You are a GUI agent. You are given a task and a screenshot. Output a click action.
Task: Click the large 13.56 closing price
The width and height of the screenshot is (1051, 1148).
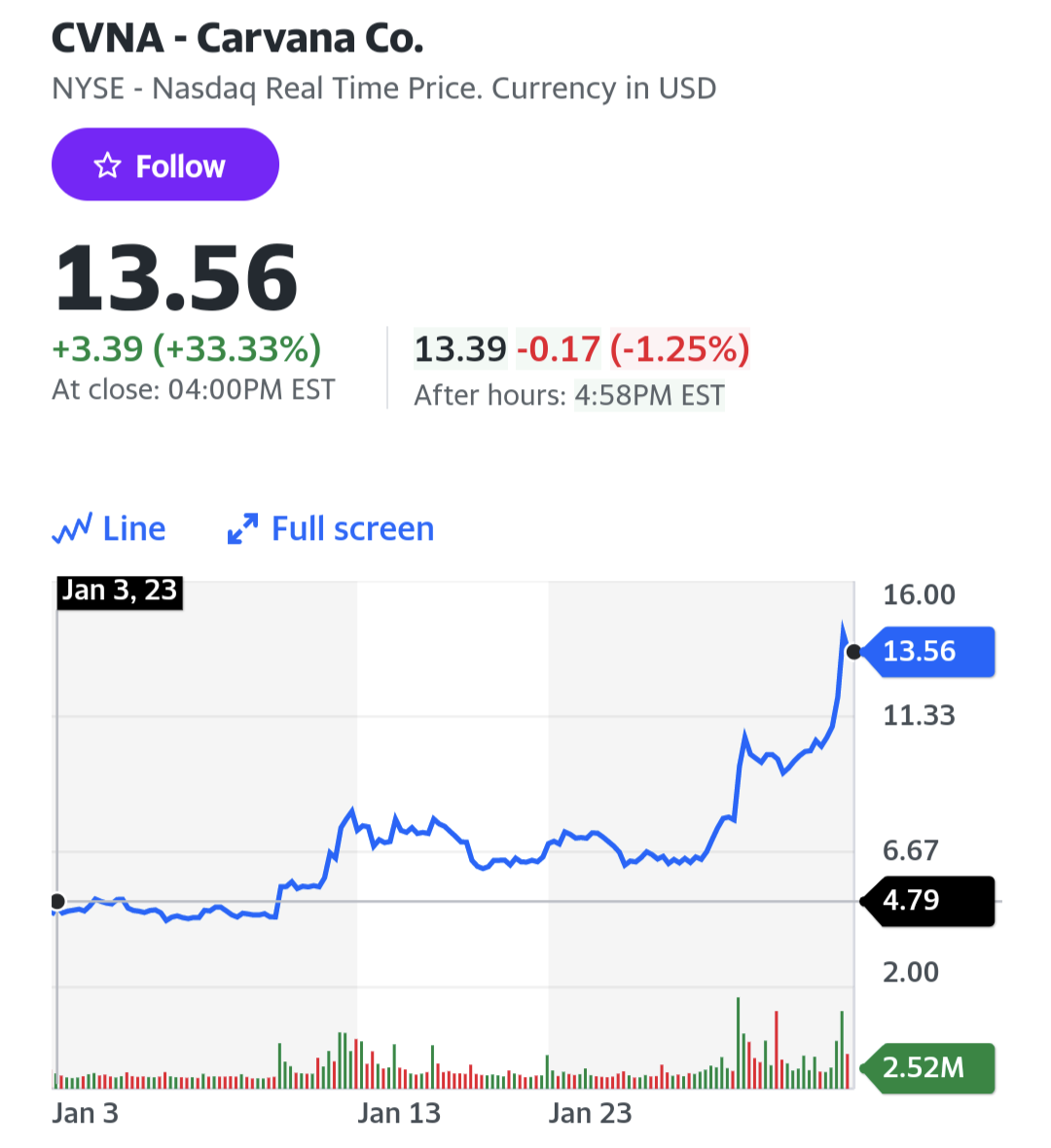(x=176, y=278)
